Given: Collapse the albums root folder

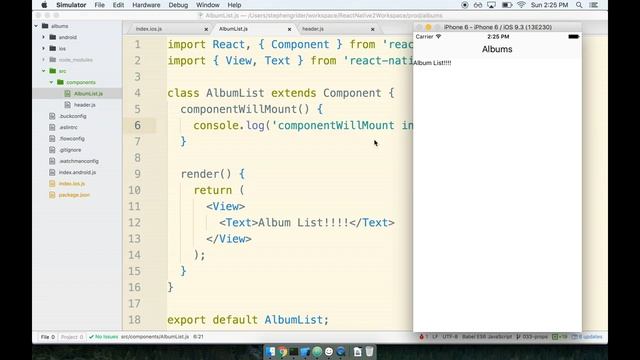Looking at the screenshot, I should [x=36, y=26].
